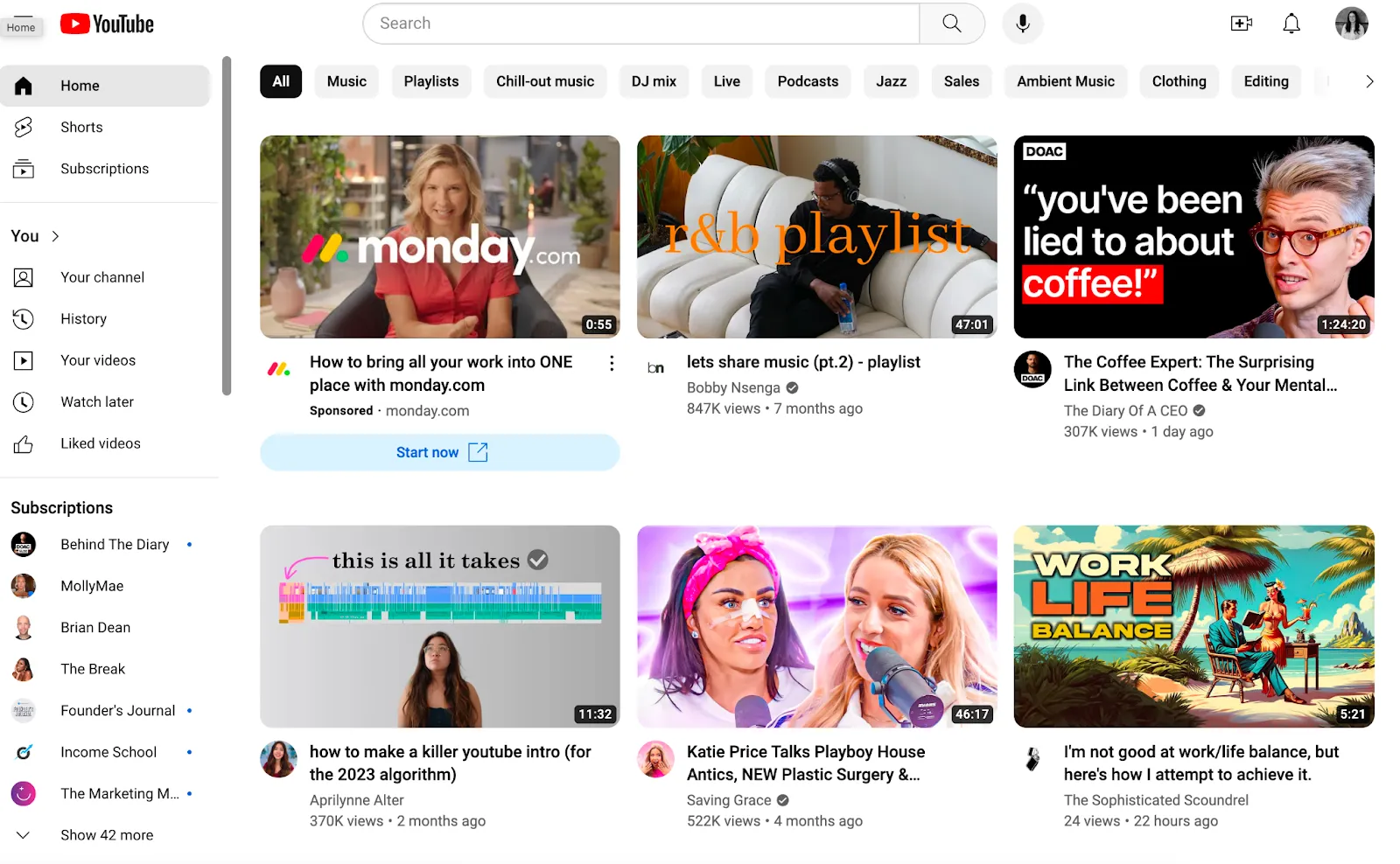This screenshot has height=864, width=1400.
Task: Open the account avatar menu
Action: point(1351,24)
